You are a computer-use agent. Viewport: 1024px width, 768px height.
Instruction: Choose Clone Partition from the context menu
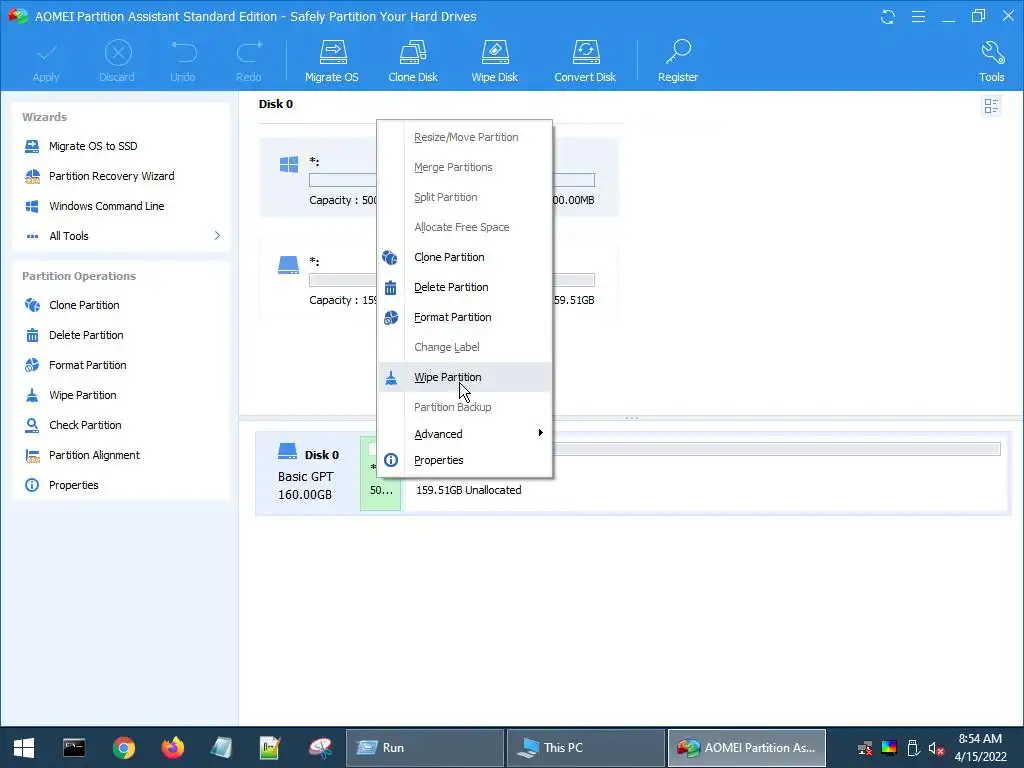pyautogui.click(x=465, y=257)
